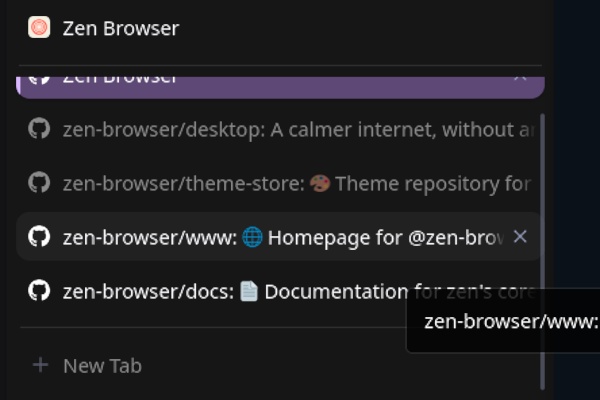Switch to the zen-browser/desktop tab
This screenshot has width=600, height=400.
click(280, 129)
